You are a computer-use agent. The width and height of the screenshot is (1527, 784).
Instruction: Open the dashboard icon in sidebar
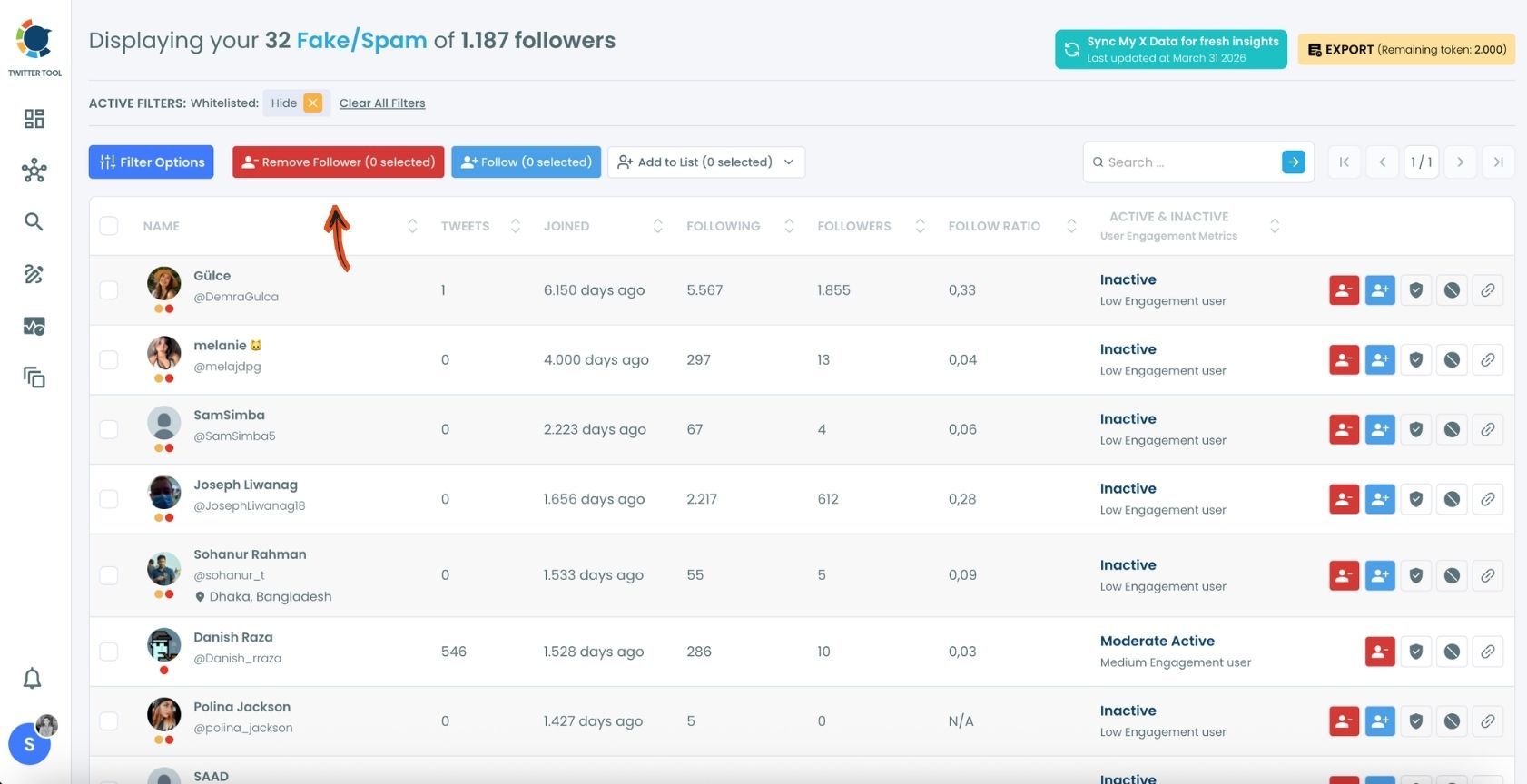click(34, 119)
